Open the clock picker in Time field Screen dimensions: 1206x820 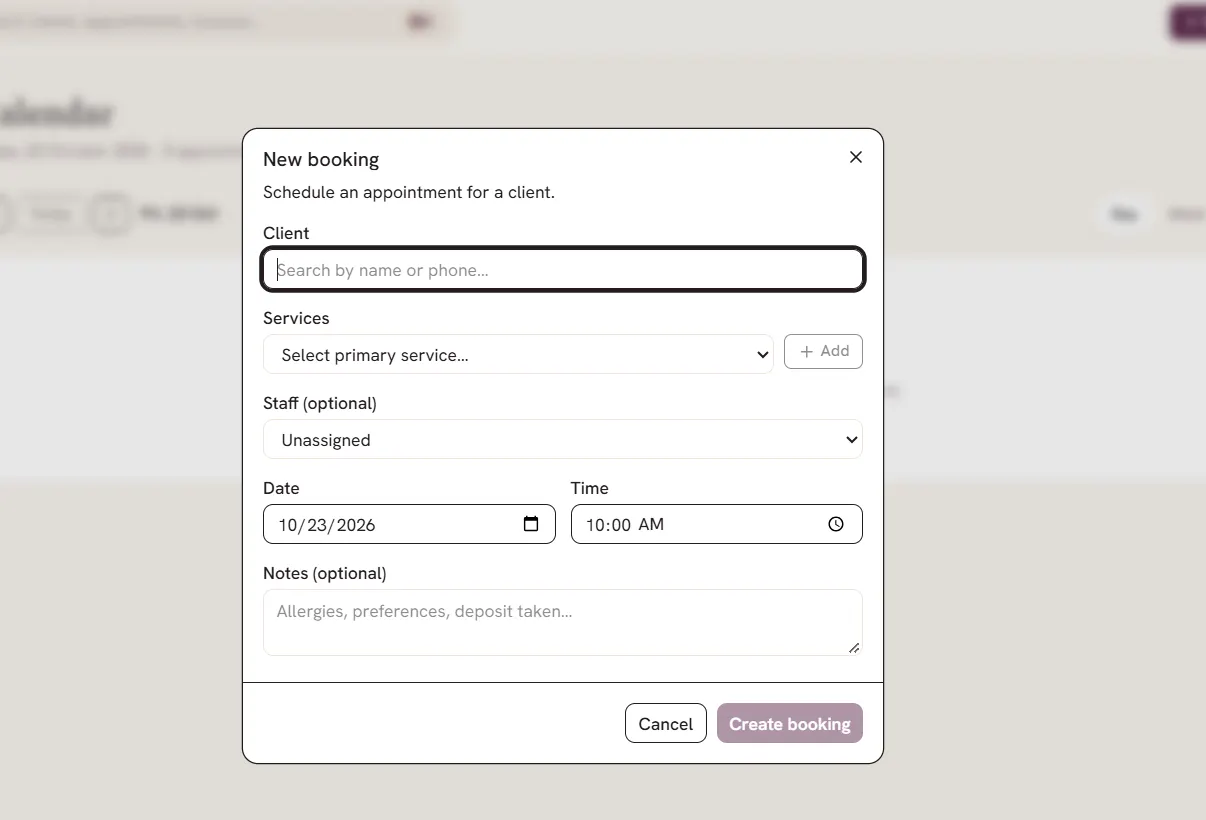coord(836,524)
